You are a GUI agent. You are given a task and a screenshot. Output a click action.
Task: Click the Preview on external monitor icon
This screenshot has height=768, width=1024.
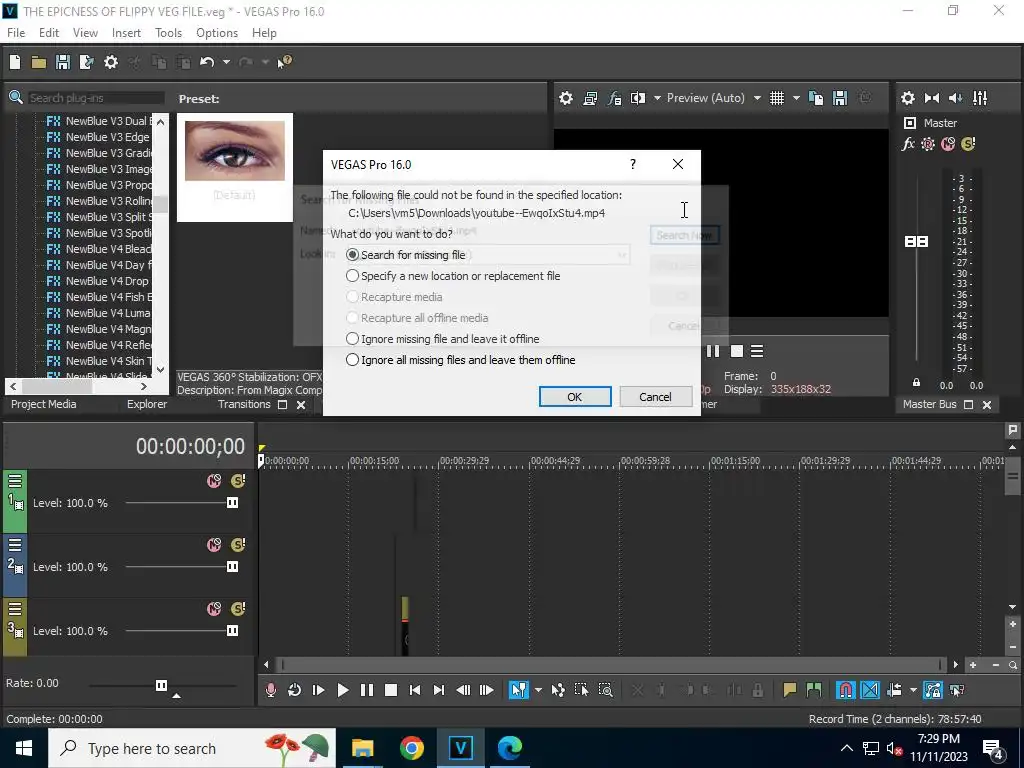coord(590,98)
